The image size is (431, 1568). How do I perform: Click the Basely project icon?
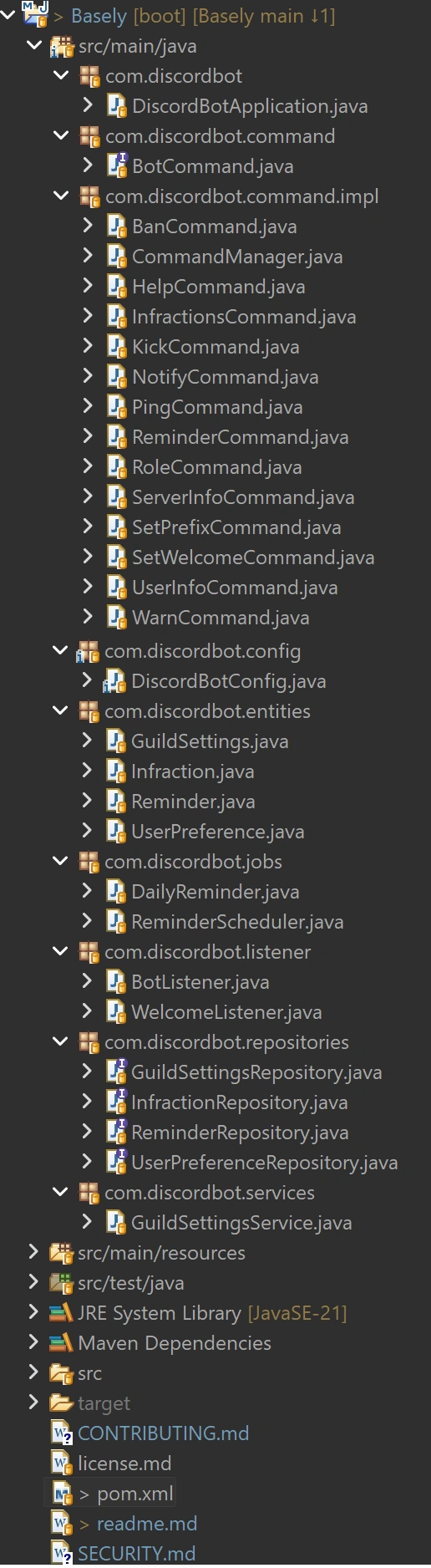(x=35, y=14)
